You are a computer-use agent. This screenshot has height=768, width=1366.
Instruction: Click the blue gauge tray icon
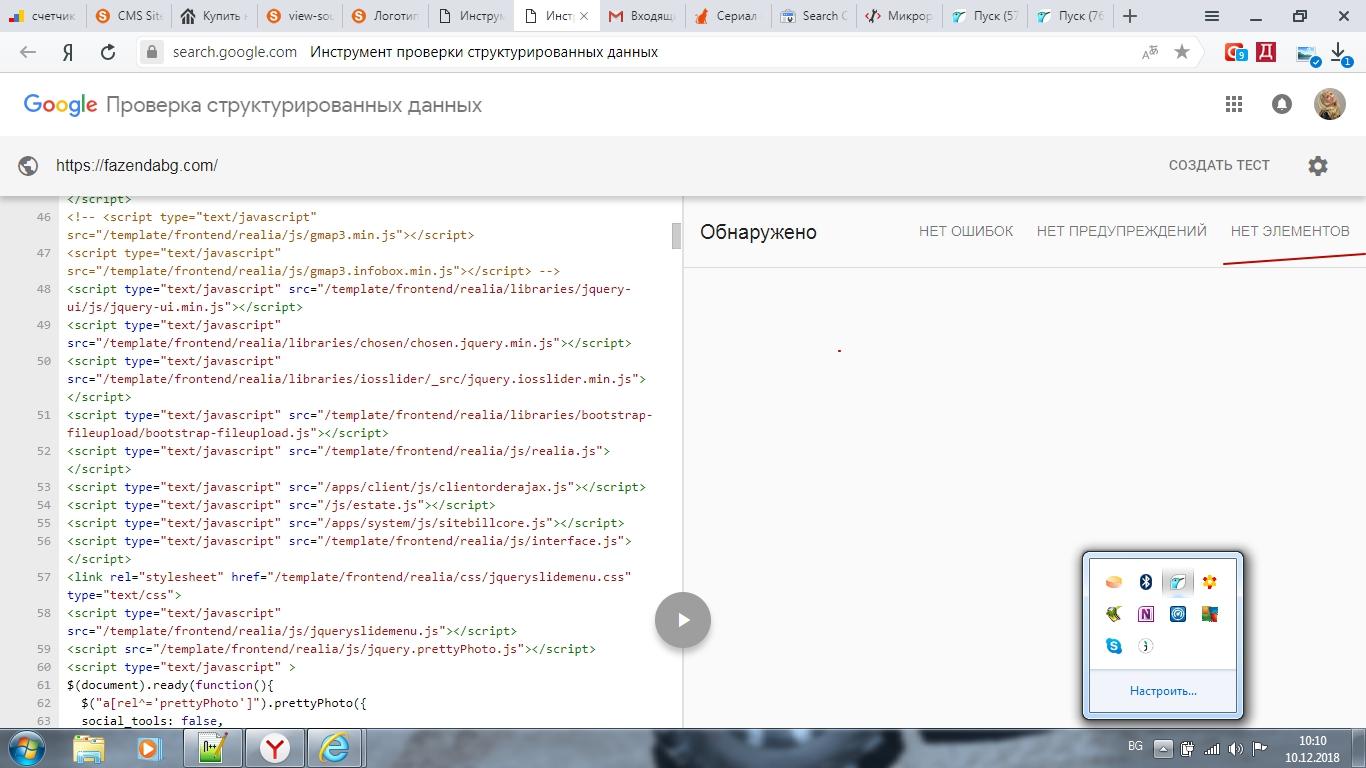click(1178, 614)
